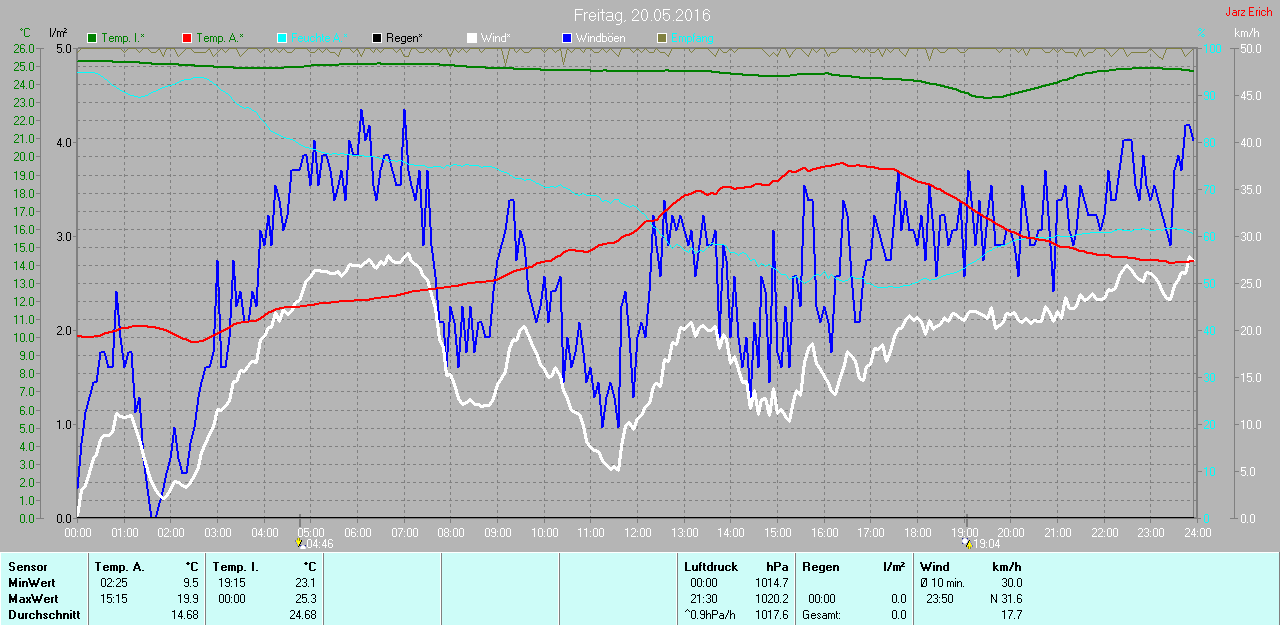Viewport: 1280px width, 625px height.
Task: Click the Wind header in statistics table
Action: 935,567
